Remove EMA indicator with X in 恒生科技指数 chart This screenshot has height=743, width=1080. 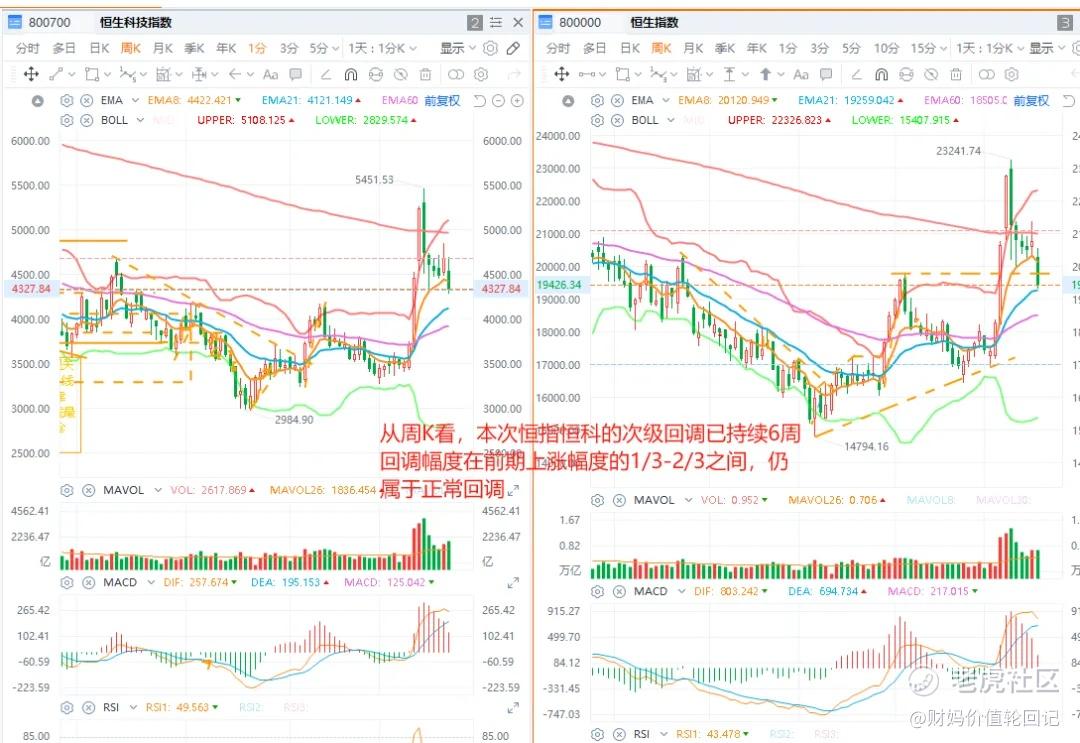click(x=87, y=101)
